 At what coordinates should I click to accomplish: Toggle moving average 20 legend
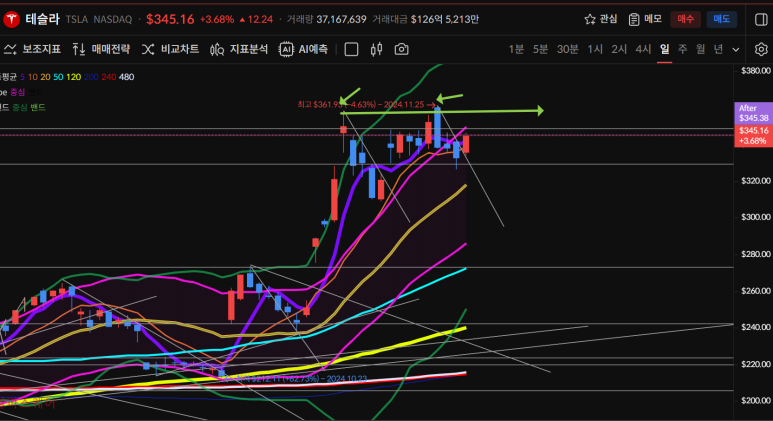[x=45, y=77]
